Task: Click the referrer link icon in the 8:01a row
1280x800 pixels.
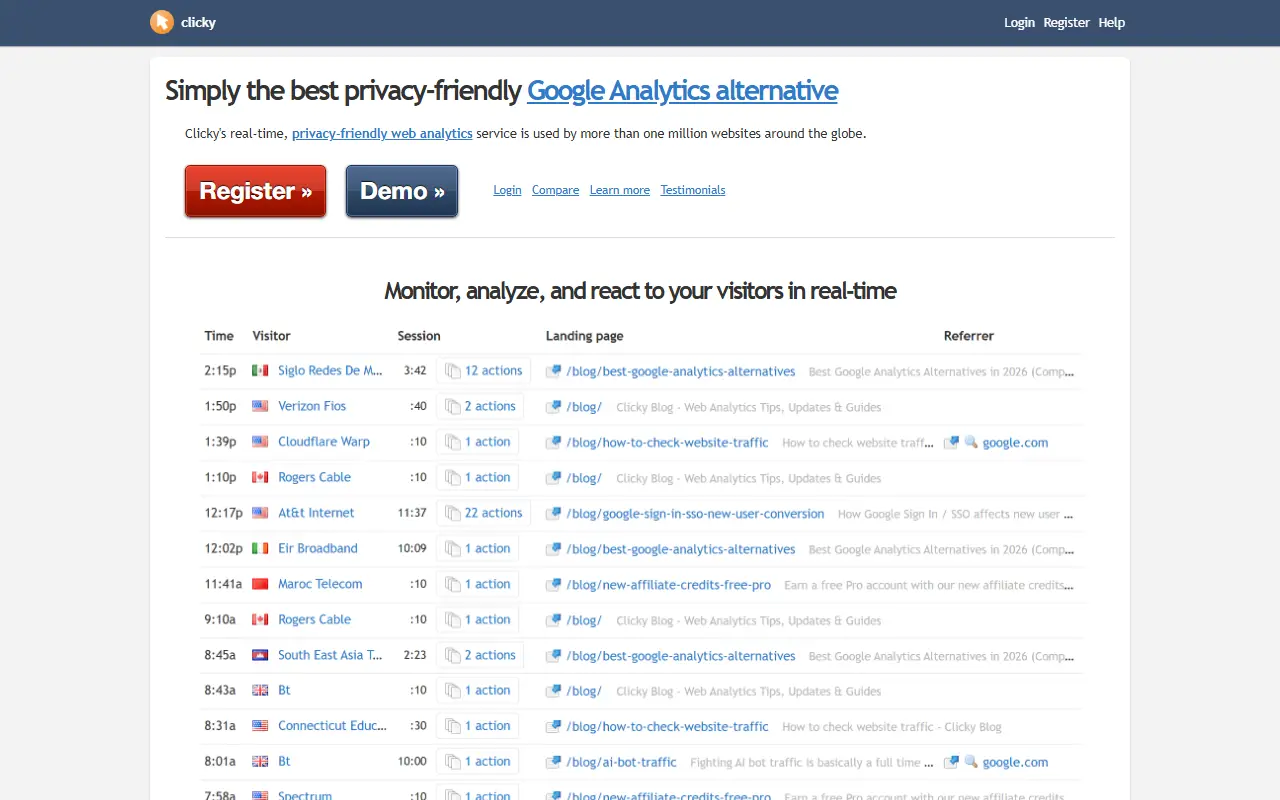Action: point(952,761)
